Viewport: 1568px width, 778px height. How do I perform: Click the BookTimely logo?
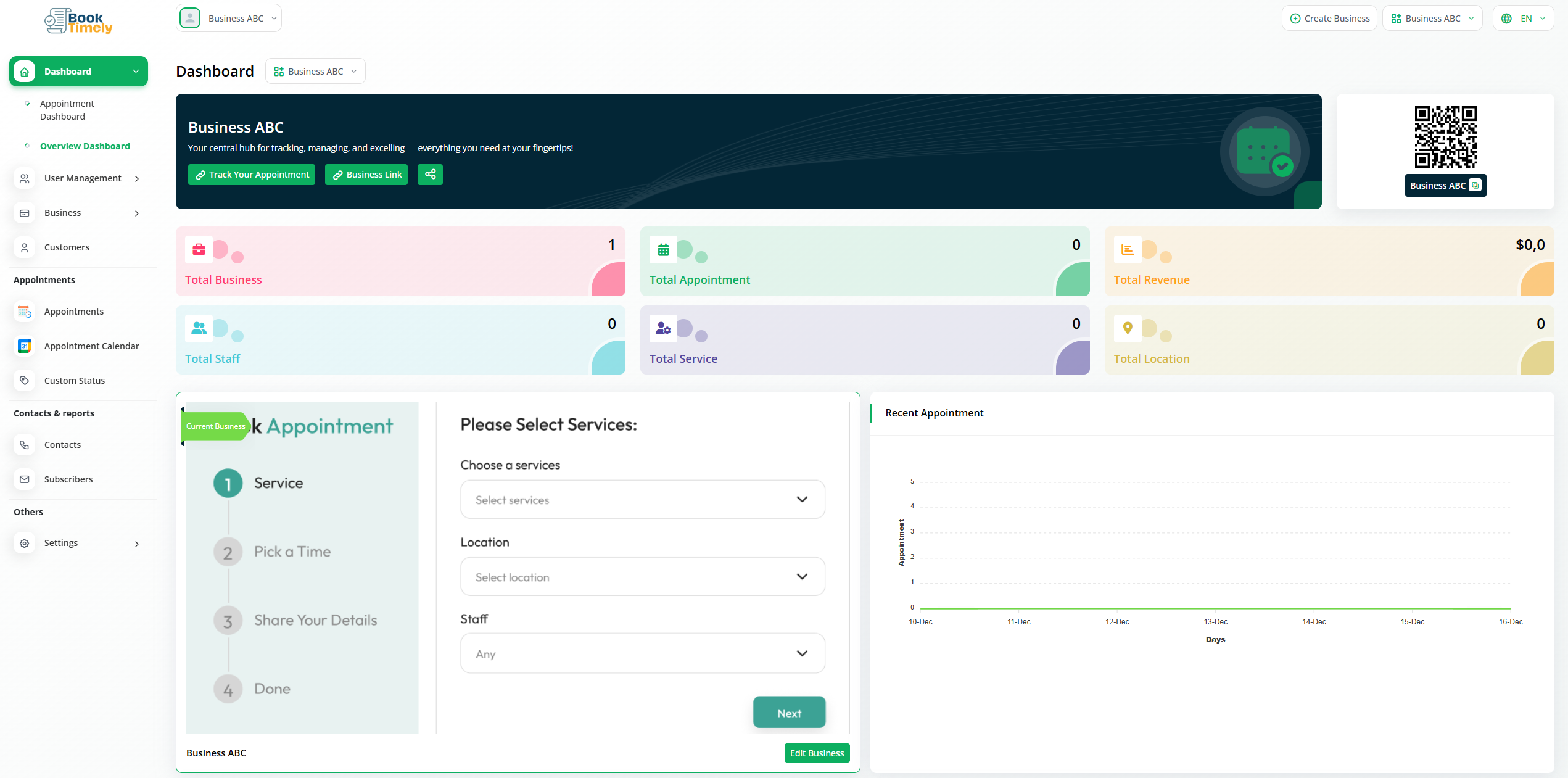tap(78, 20)
